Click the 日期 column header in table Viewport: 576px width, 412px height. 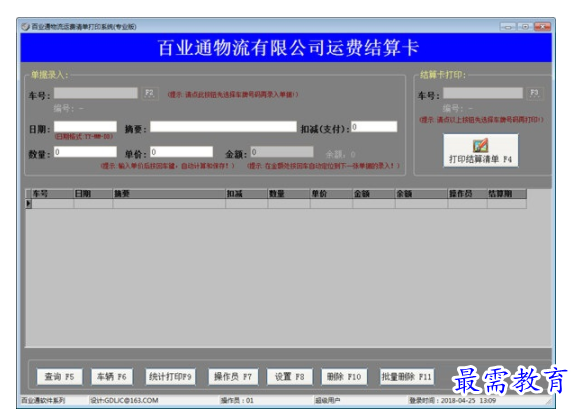pyautogui.click(x=93, y=194)
